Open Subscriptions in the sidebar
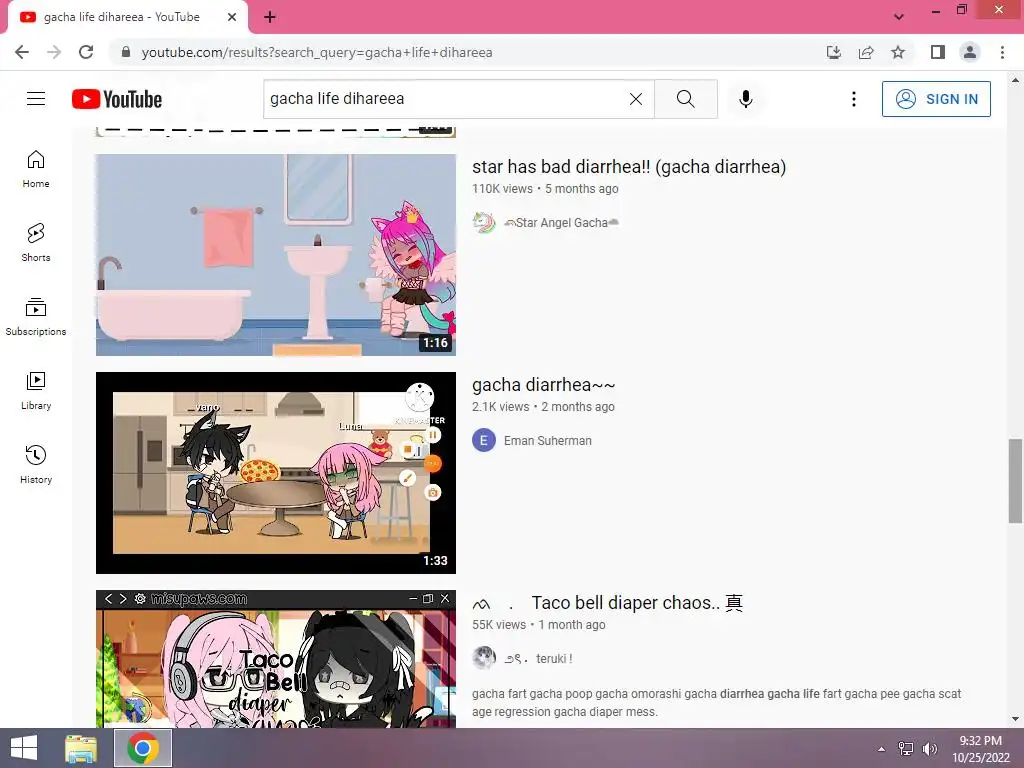 coord(36,317)
